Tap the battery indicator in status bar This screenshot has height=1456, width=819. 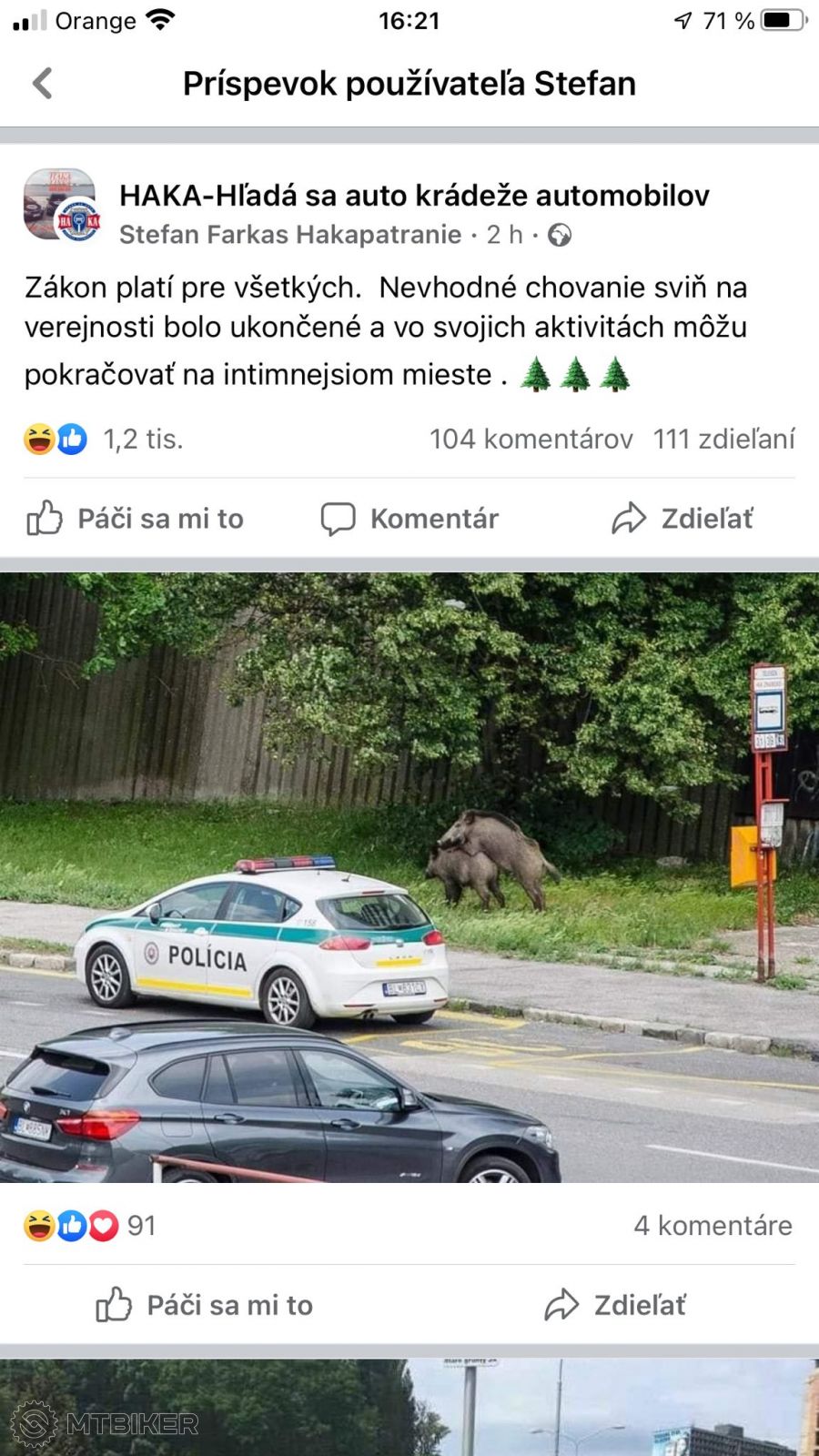point(784,20)
